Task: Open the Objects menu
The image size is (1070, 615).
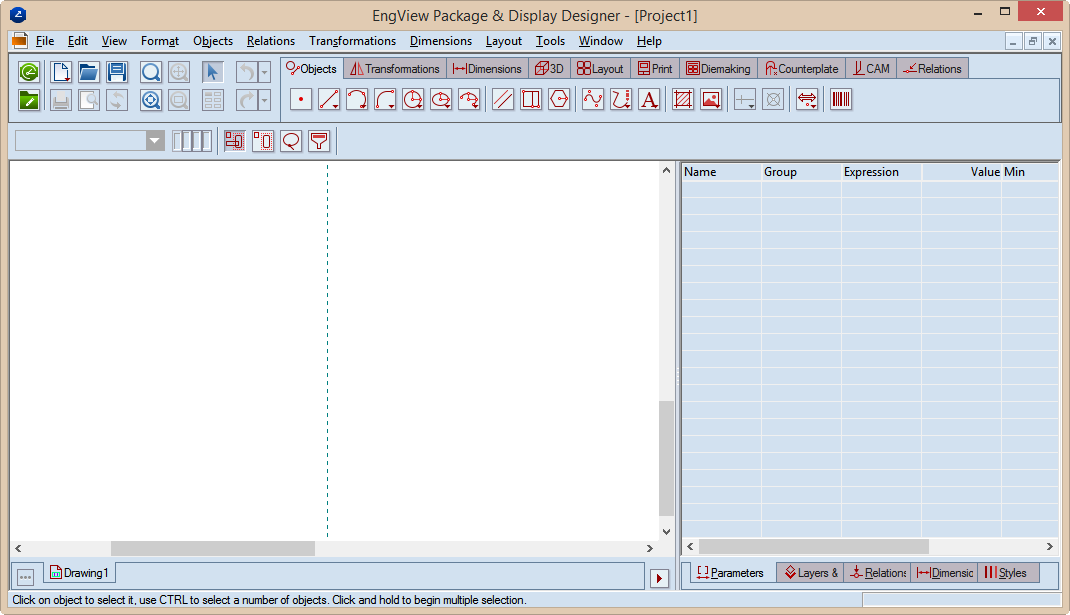Action: (213, 41)
